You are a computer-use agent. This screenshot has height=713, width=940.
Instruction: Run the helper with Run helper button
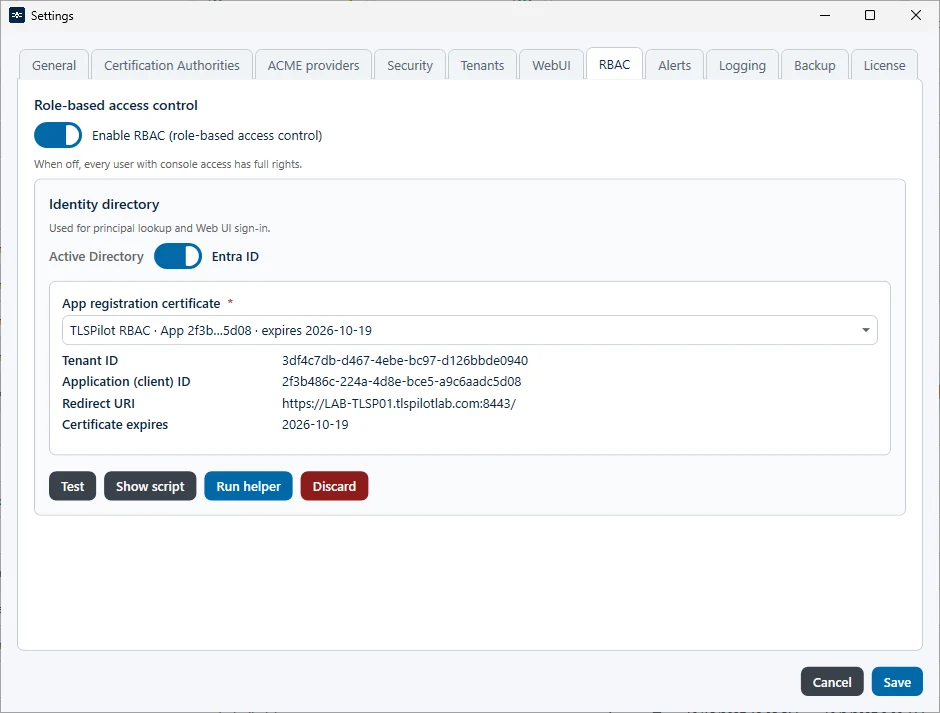point(248,486)
